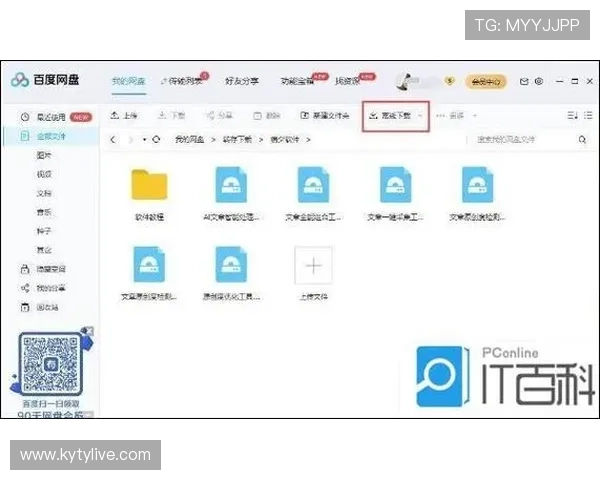This screenshot has width=600, height=480.
Task: Open the 好友分享 tab
Action: point(242,82)
